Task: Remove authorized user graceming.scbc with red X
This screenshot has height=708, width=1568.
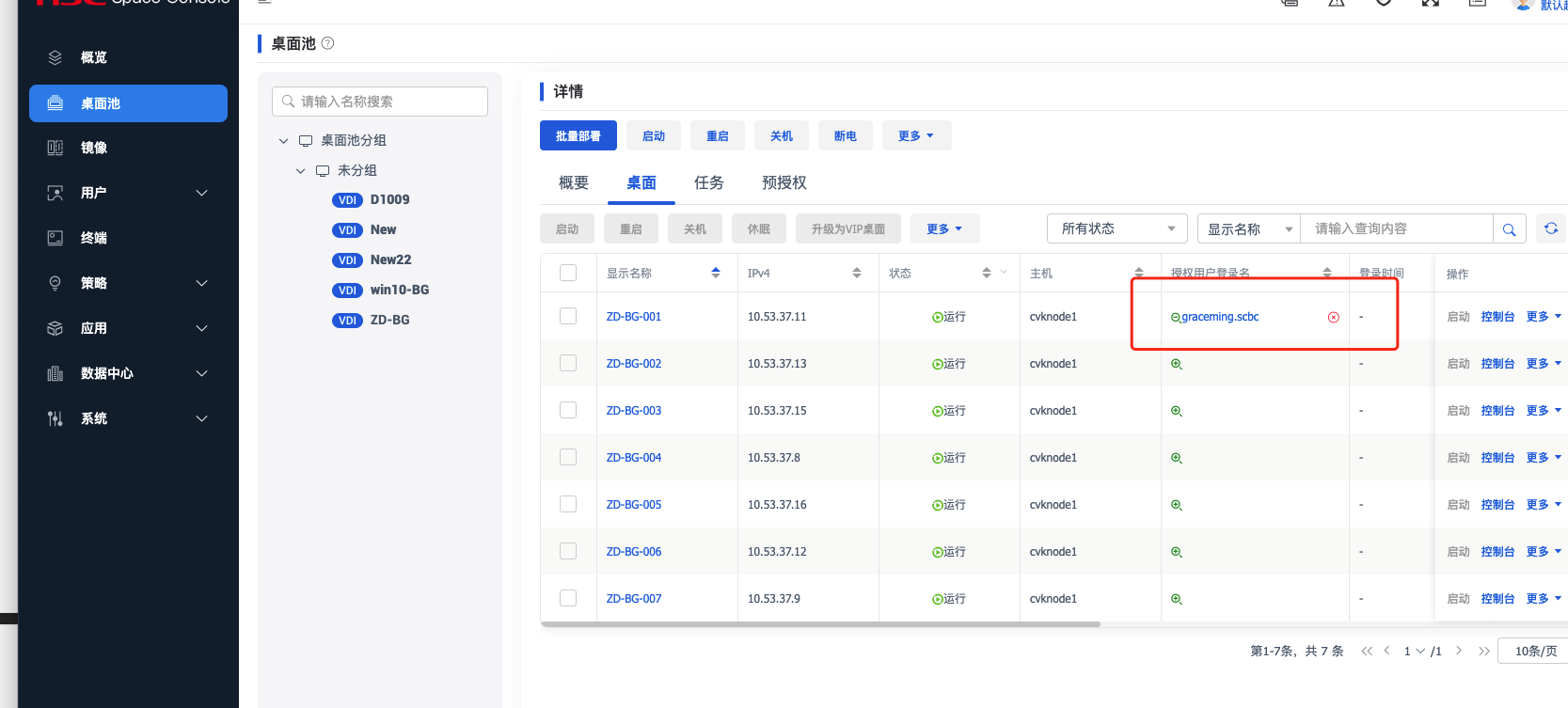Action: click(1333, 318)
